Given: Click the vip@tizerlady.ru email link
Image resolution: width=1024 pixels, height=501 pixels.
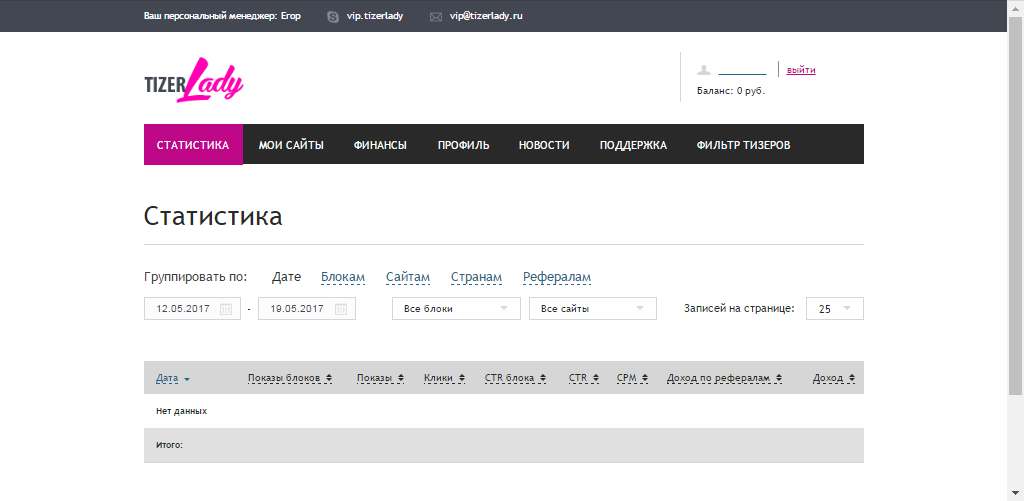Looking at the screenshot, I should coord(486,17).
